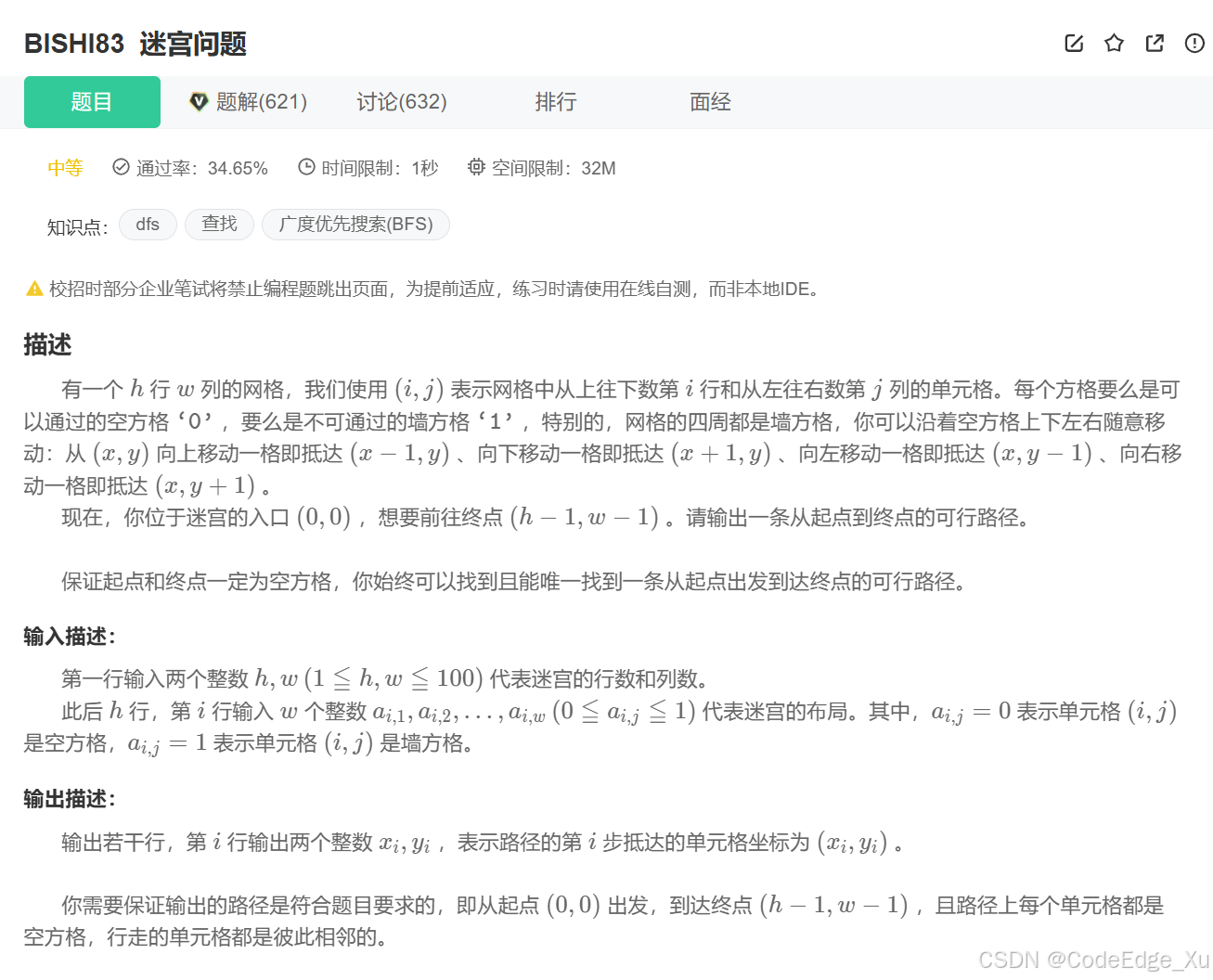Click the exclamation report icon
The width and height of the screenshot is (1213, 980).
(1194, 43)
